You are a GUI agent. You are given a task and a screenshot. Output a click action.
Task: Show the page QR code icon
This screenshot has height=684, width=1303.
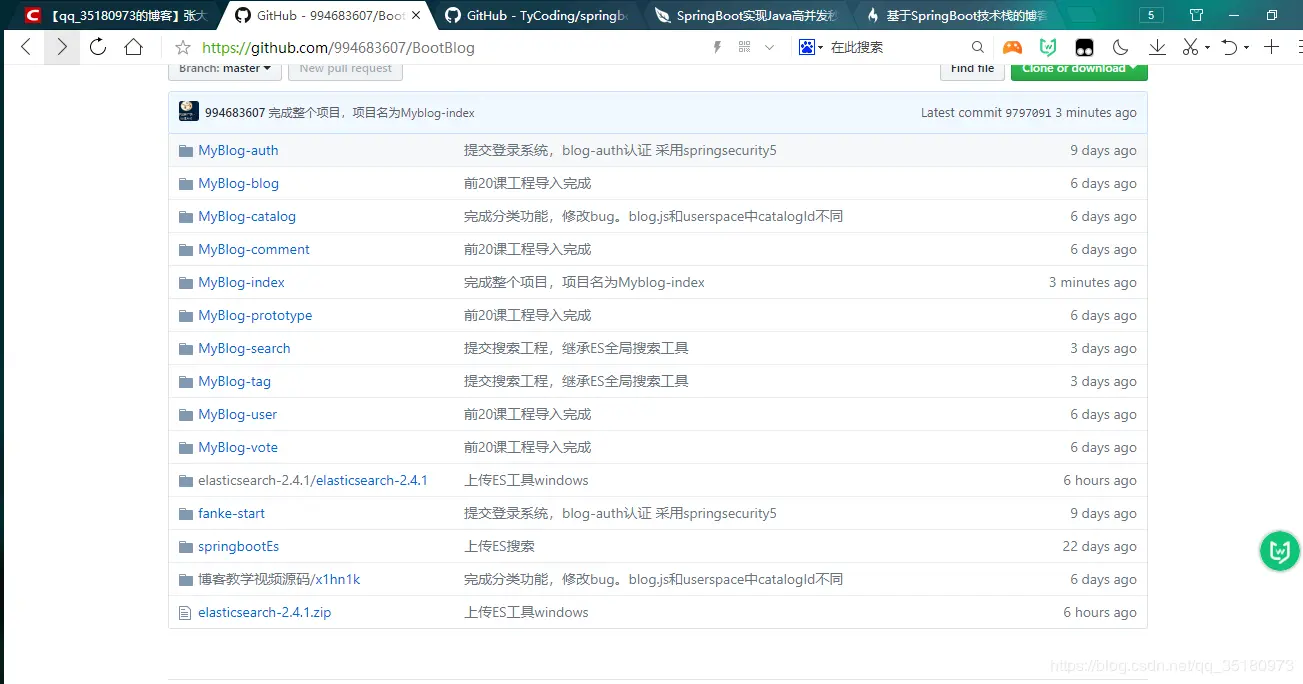744,47
